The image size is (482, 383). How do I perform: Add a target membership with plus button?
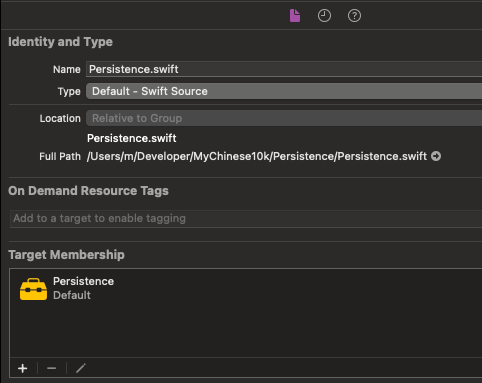[x=23, y=368]
